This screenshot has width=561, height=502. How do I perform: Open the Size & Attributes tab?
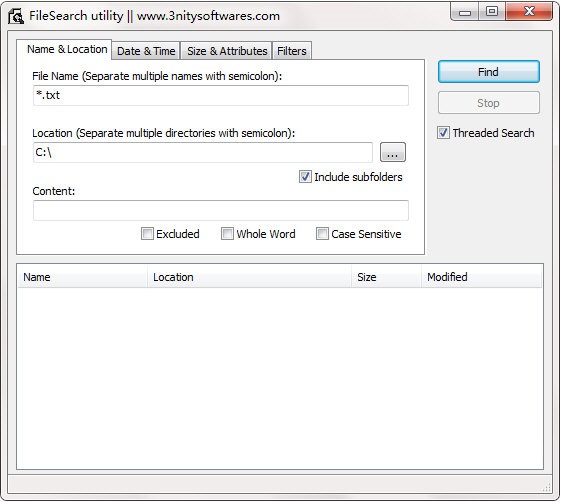(227, 51)
